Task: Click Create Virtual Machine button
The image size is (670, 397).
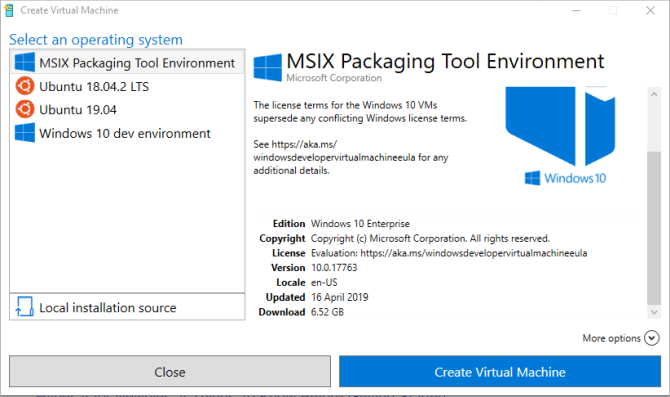Action: (500, 371)
